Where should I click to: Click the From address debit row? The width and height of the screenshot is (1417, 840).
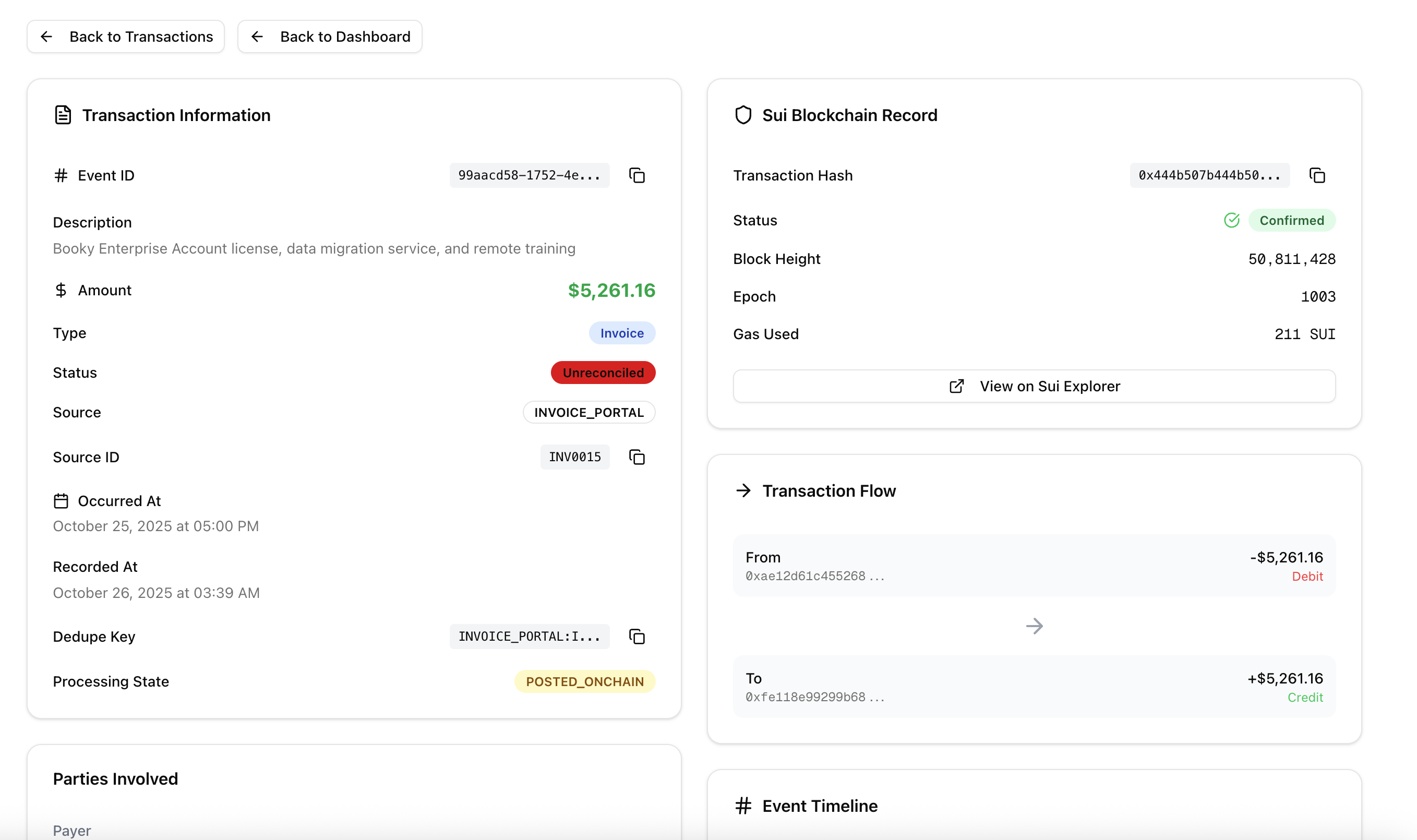click(1034, 566)
